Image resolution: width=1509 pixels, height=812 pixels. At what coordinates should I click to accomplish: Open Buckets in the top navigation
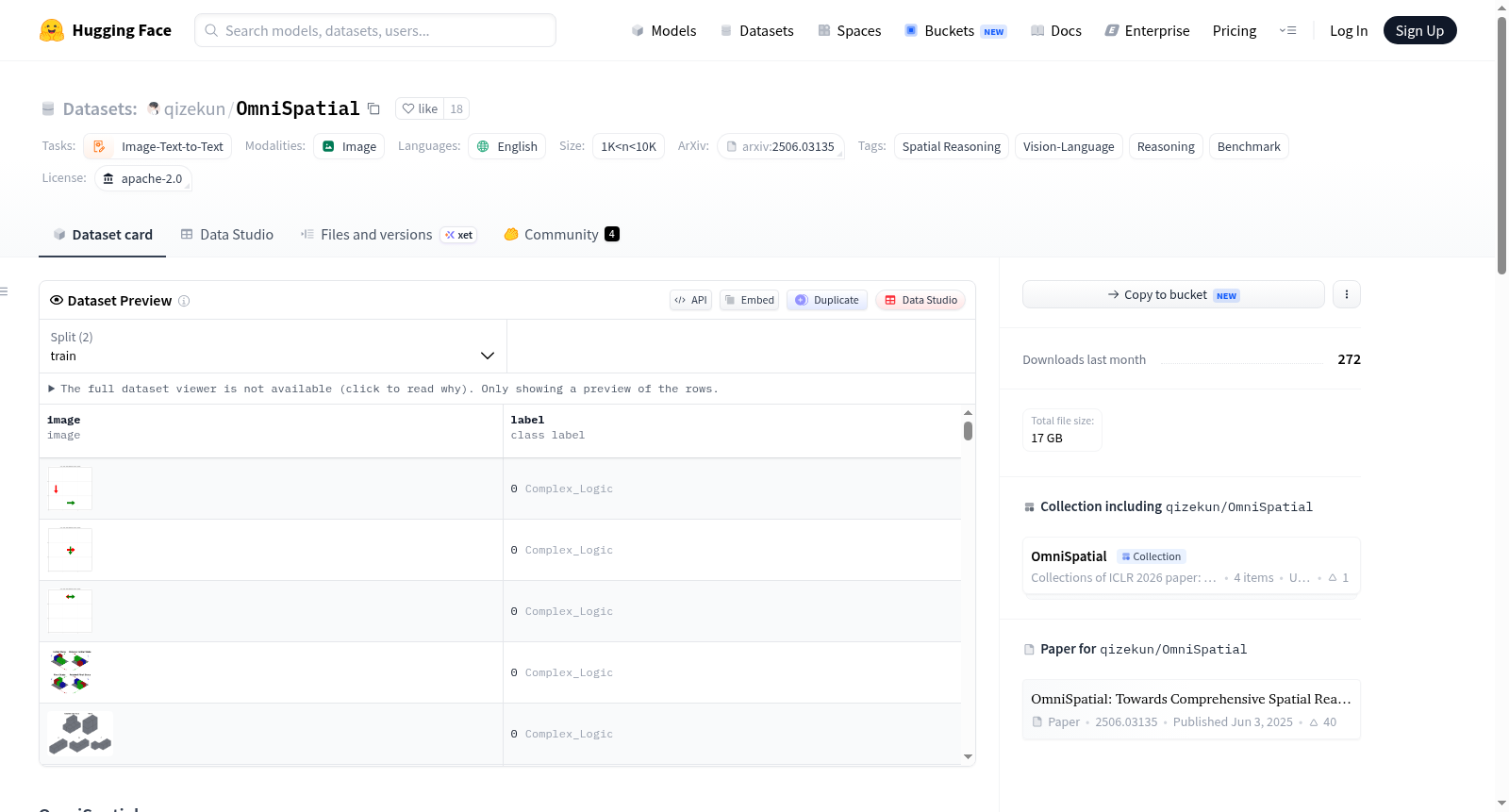[955, 30]
